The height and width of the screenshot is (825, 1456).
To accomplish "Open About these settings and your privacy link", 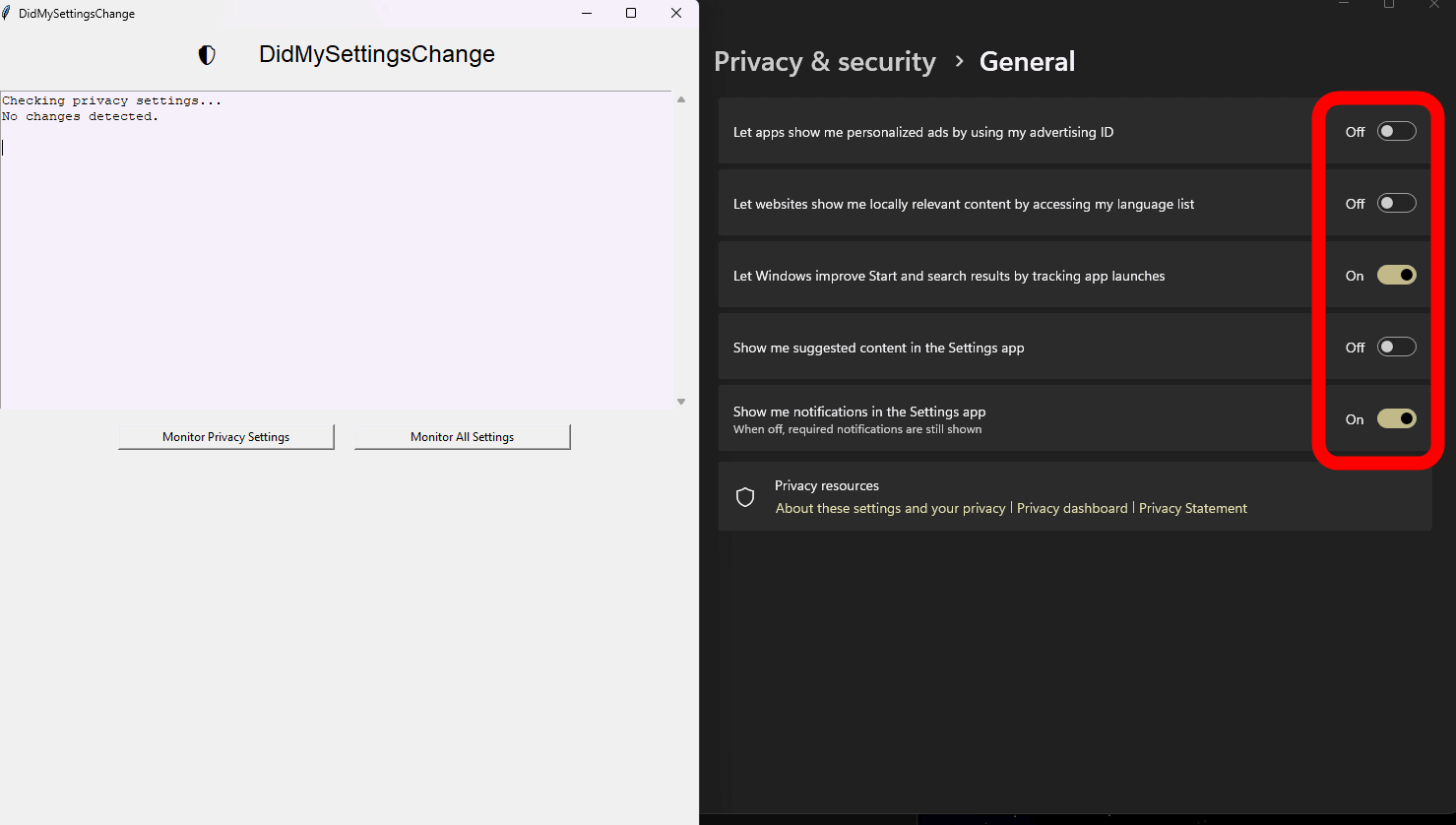I will [890, 509].
